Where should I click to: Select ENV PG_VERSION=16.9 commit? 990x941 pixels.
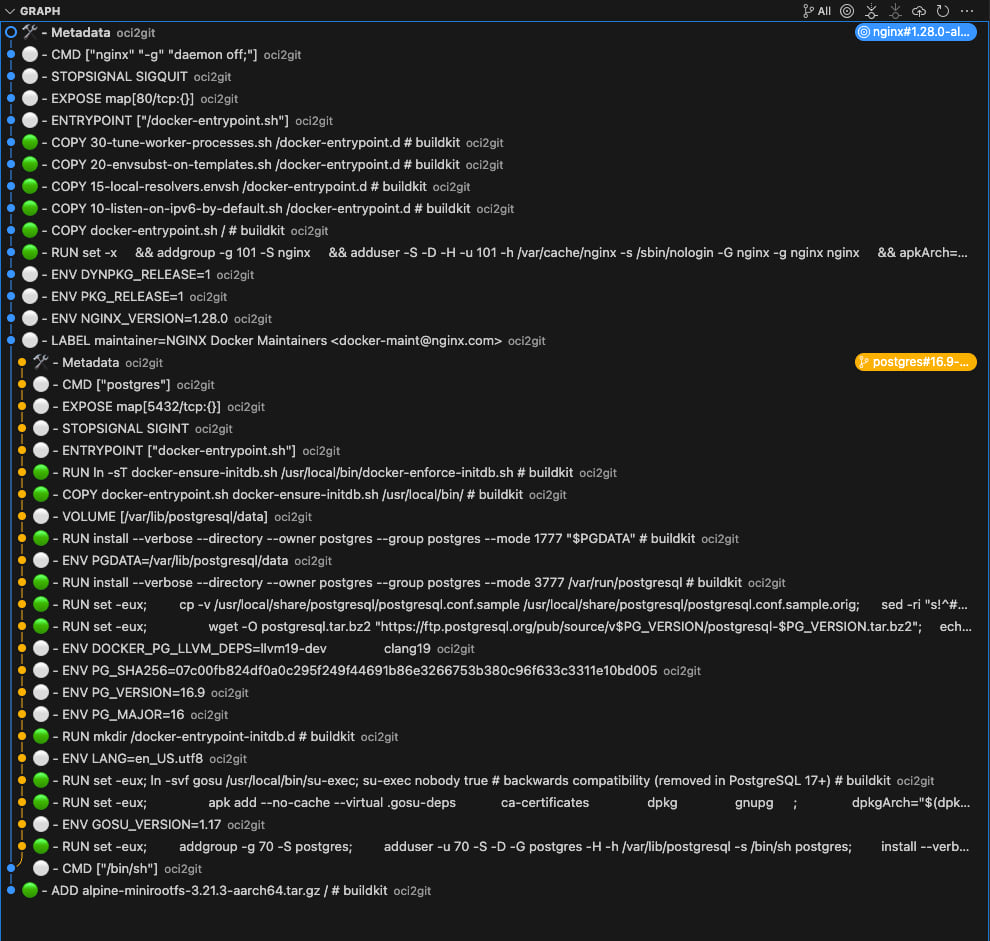pos(495,693)
